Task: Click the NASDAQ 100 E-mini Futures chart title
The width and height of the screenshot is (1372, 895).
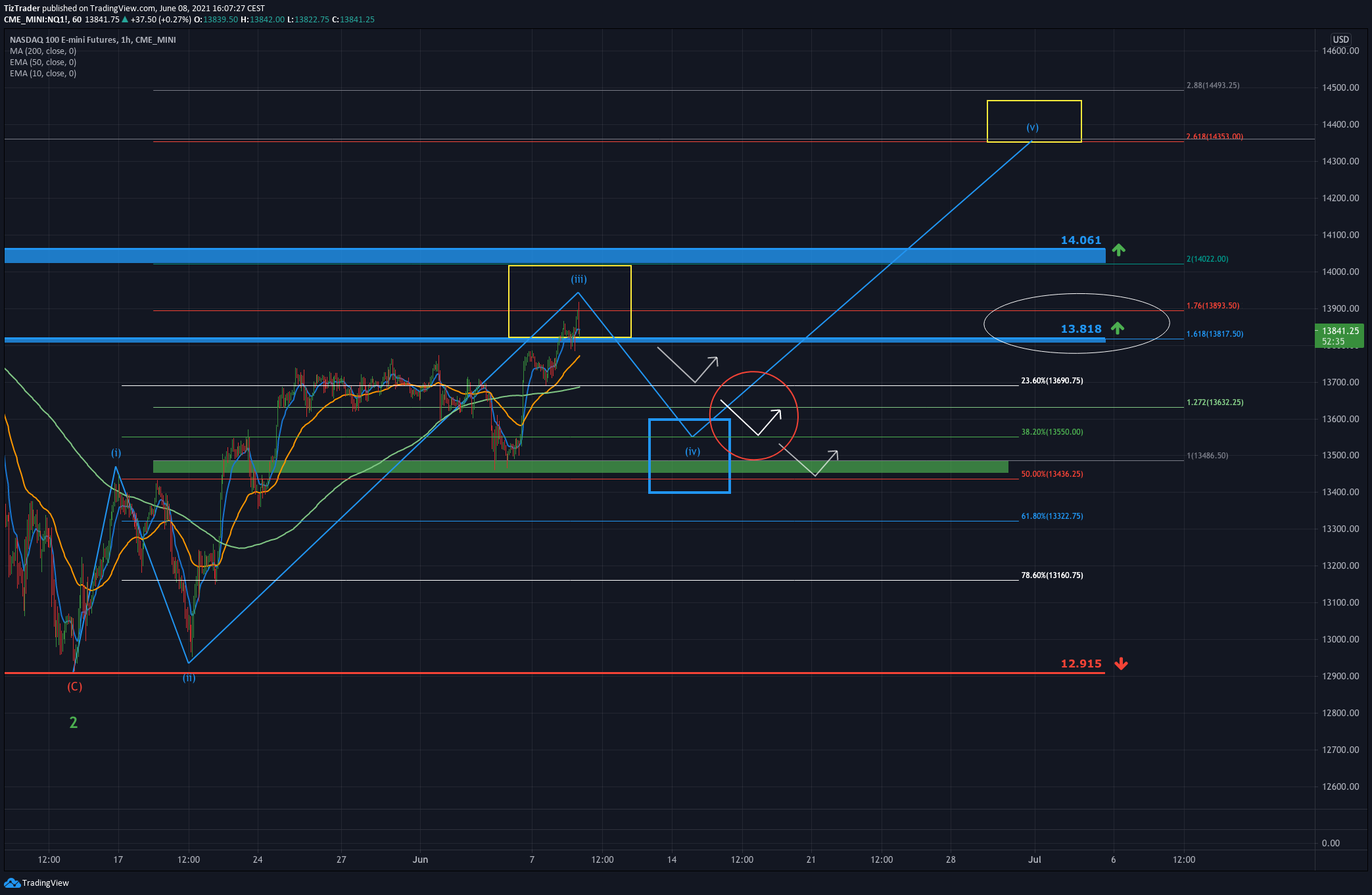Action: [x=93, y=40]
